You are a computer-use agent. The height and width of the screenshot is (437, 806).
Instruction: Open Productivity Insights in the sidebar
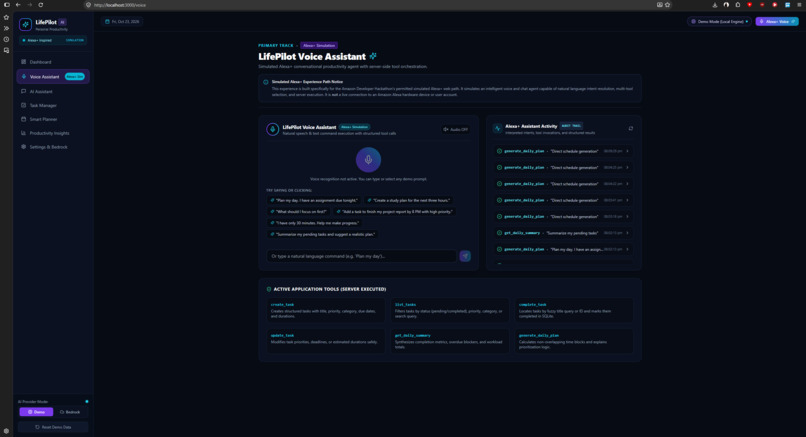point(53,133)
